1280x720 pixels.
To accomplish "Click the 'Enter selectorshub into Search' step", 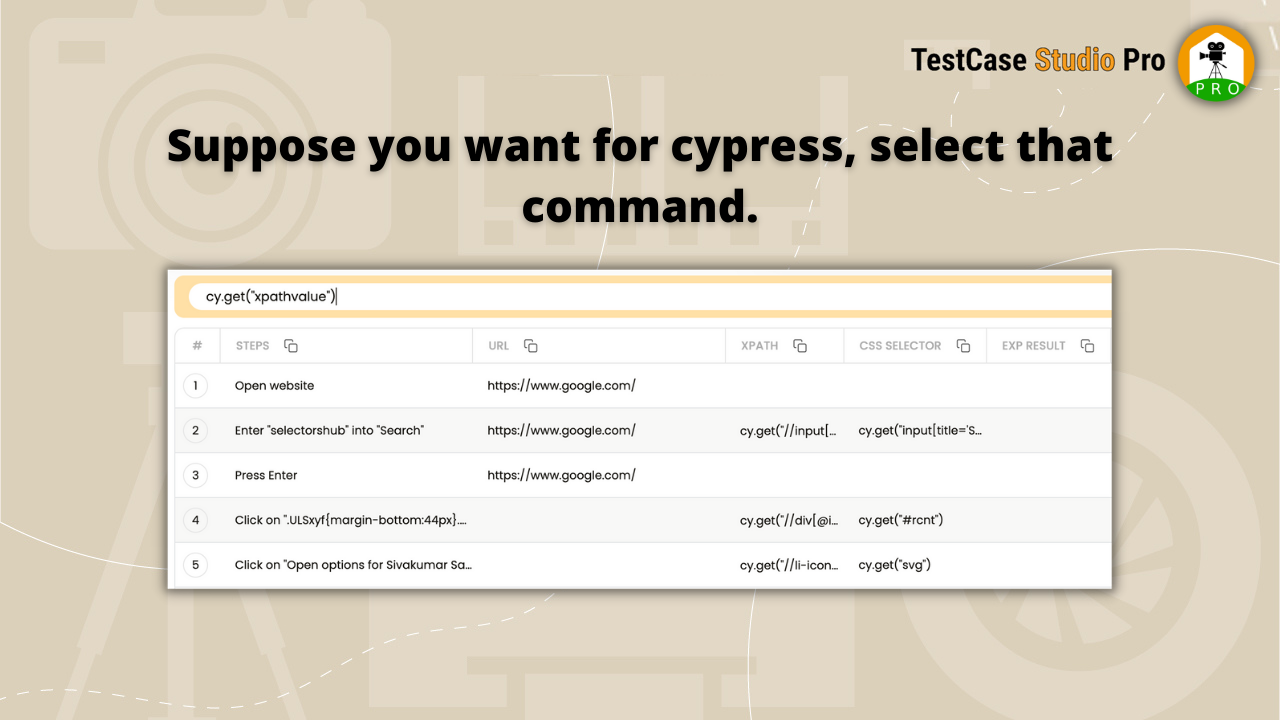I will [x=331, y=430].
